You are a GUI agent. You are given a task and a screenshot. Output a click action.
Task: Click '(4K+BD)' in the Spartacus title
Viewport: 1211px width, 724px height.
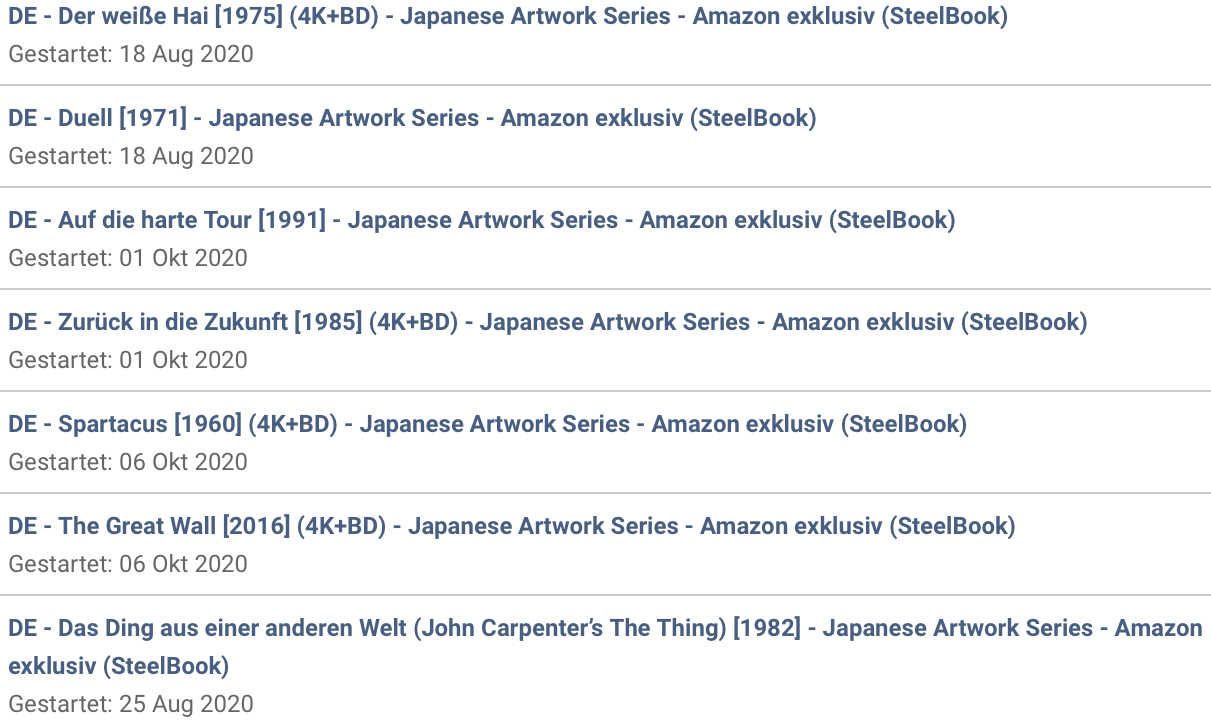[293, 424]
